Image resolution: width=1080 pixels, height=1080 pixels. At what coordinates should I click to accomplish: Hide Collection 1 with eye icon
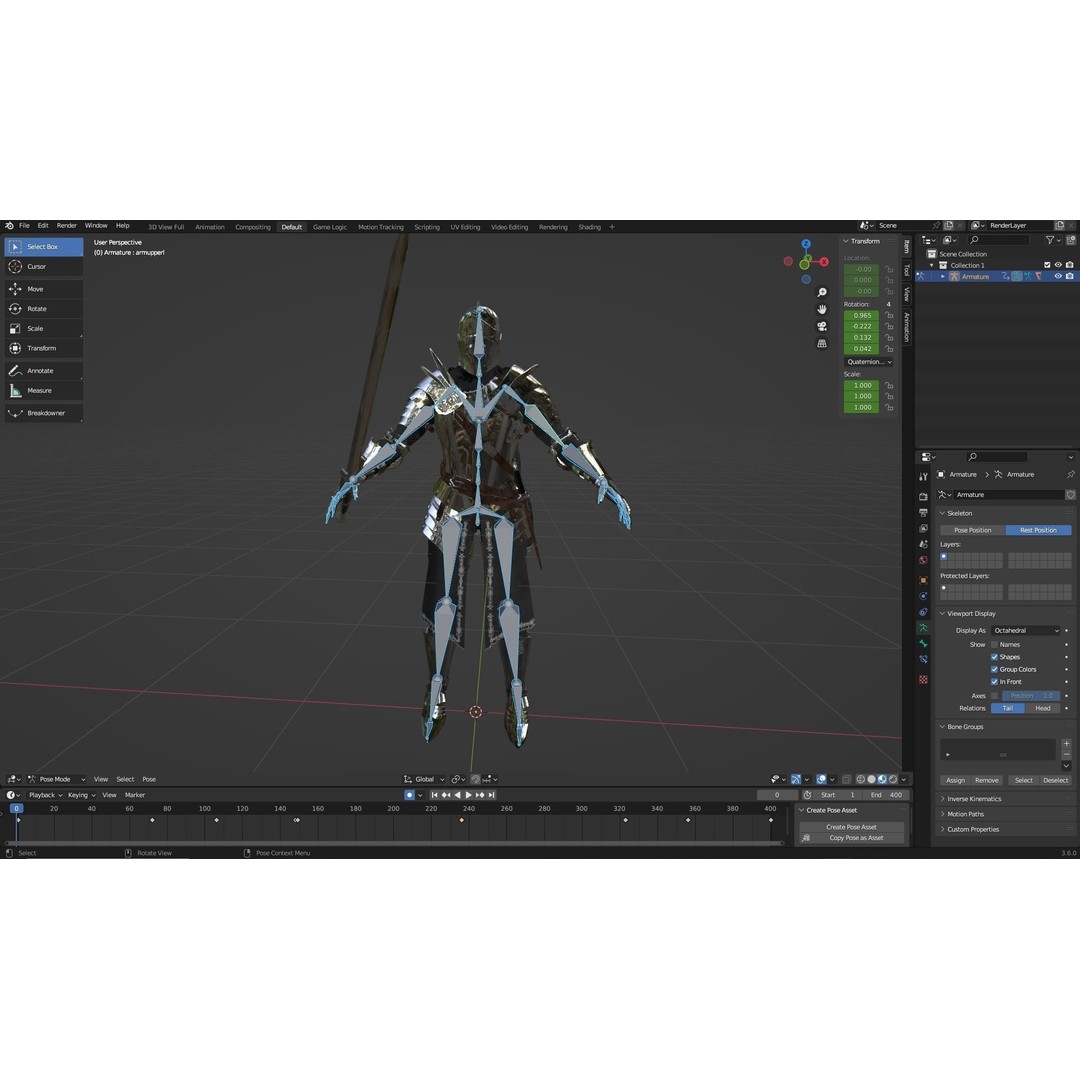[1059, 265]
